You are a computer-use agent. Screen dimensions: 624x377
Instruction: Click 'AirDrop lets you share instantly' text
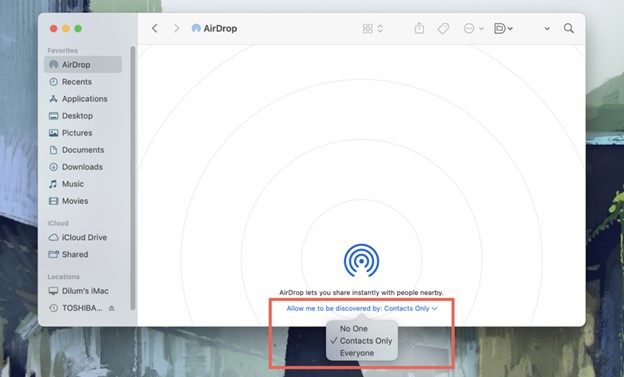point(361,293)
